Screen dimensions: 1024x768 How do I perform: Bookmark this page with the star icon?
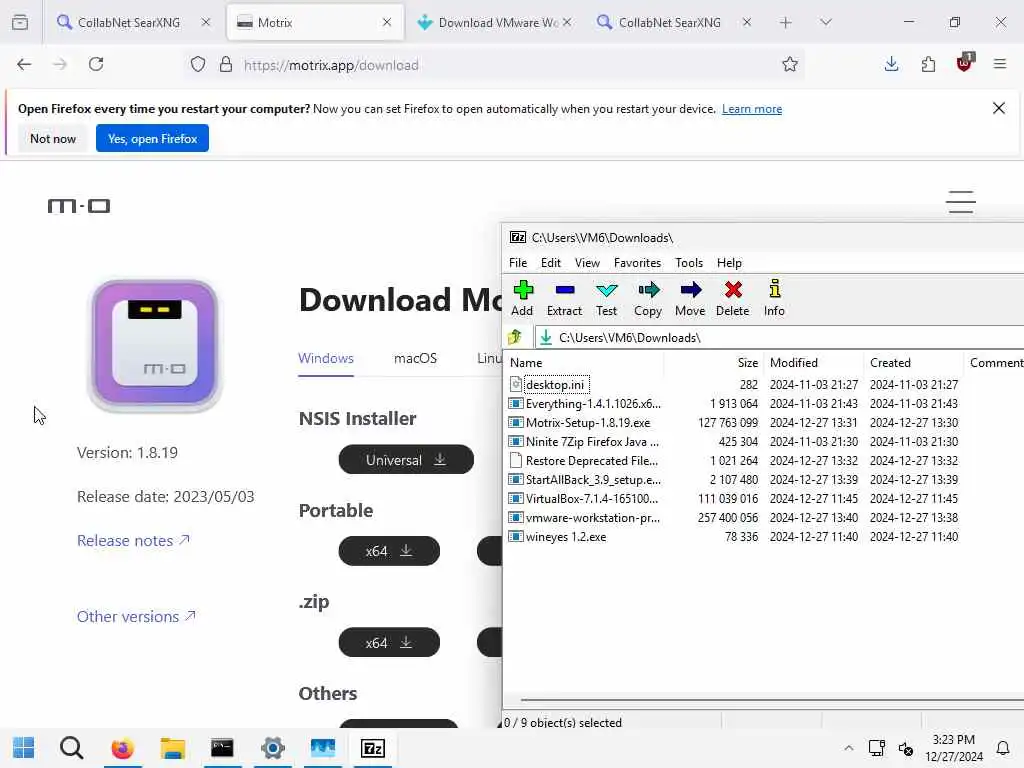tap(790, 64)
